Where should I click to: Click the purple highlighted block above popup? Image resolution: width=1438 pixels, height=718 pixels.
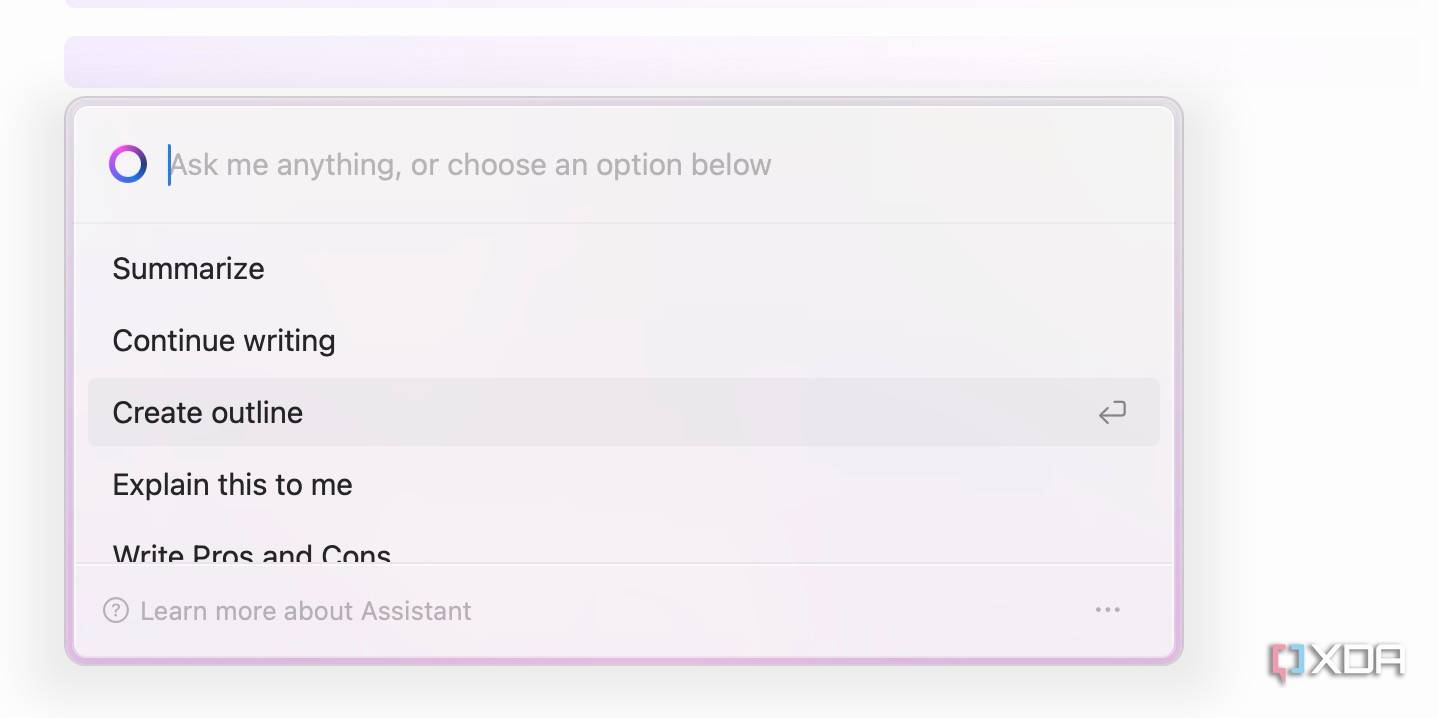pos(740,62)
